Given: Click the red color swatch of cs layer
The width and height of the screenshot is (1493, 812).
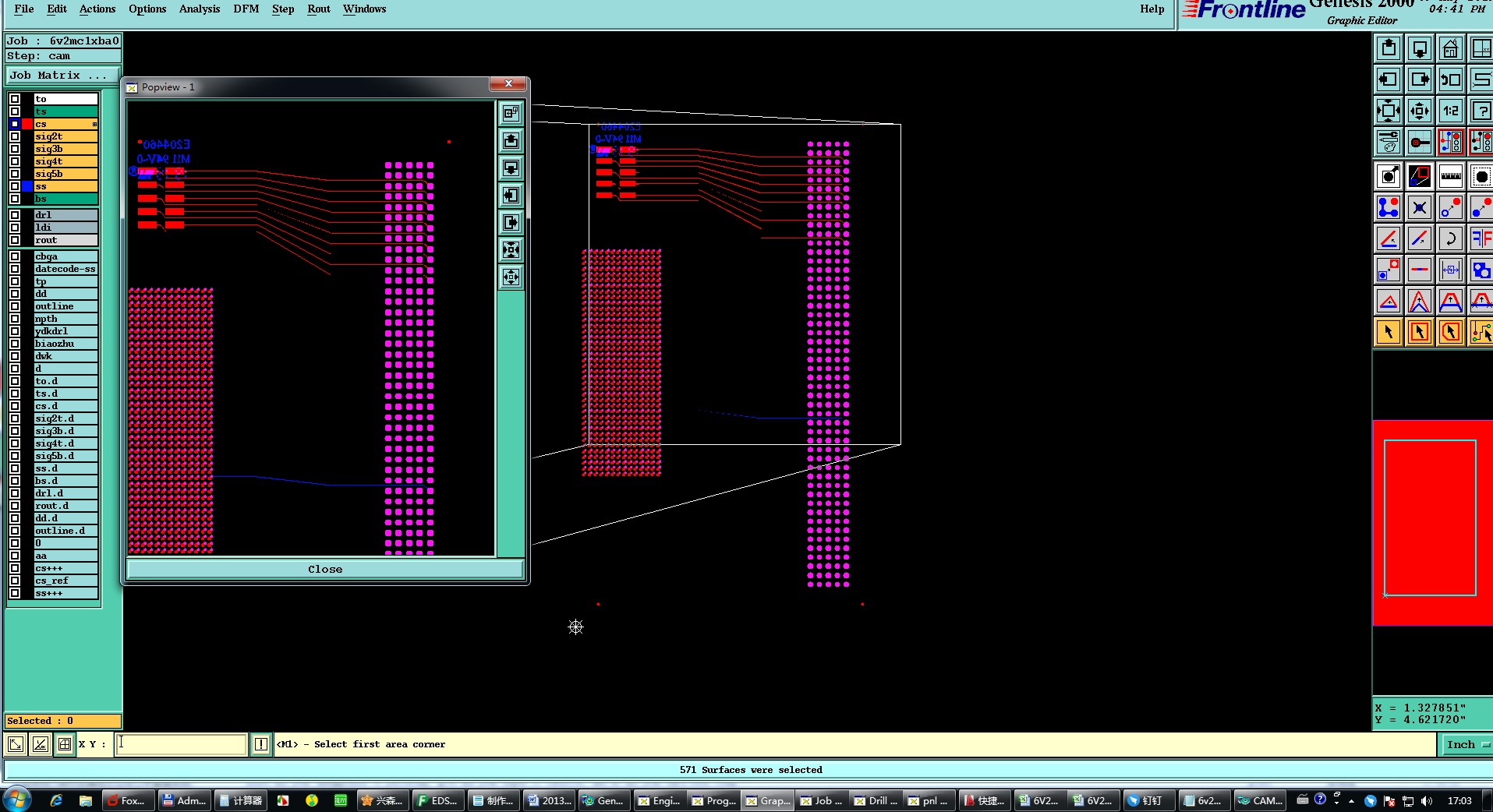Looking at the screenshot, I should click(x=27, y=124).
